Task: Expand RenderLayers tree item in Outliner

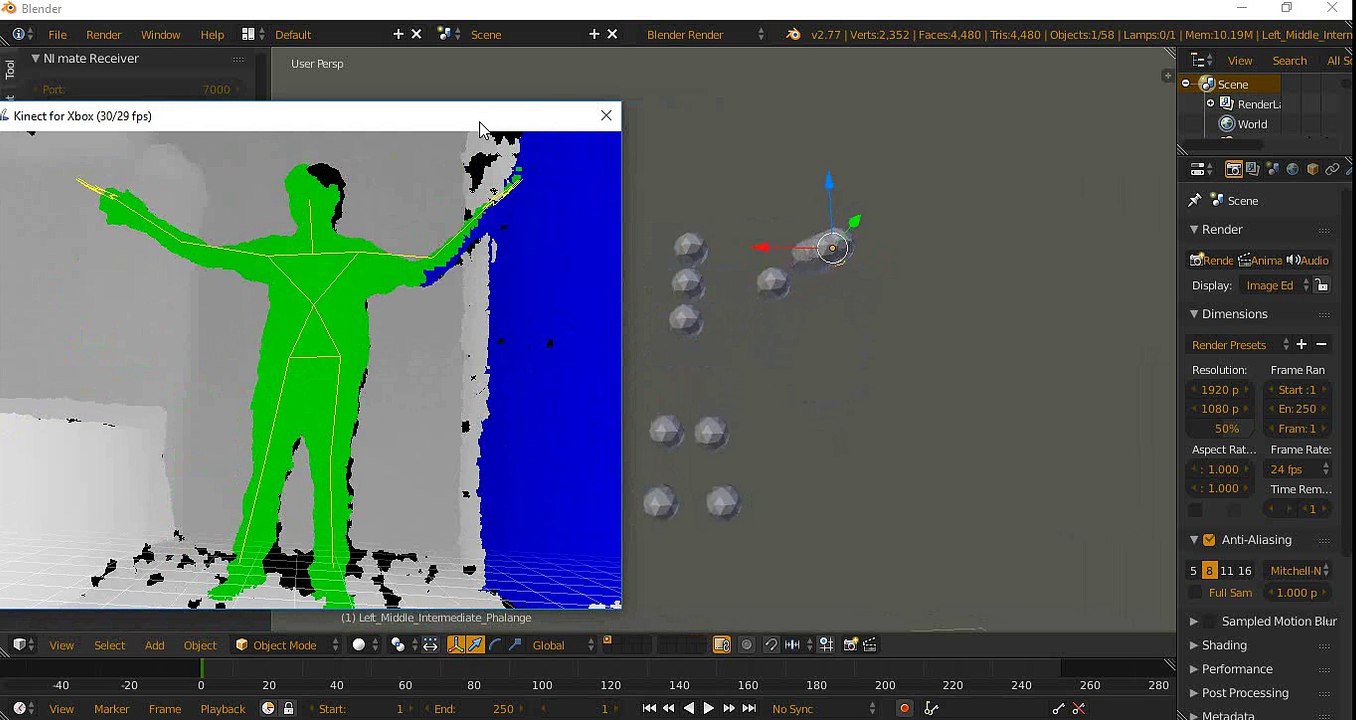Action: pyautogui.click(x=1210, y=104)
